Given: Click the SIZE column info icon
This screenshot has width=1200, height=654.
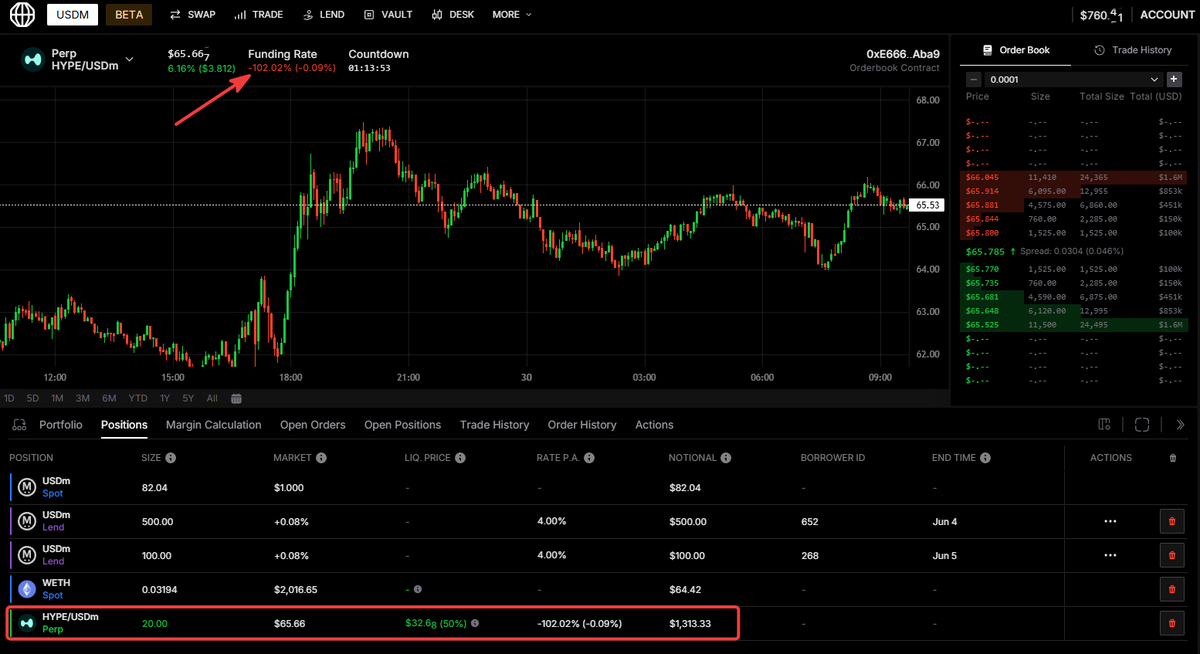Looking at the screenshot, I should 171,458.
